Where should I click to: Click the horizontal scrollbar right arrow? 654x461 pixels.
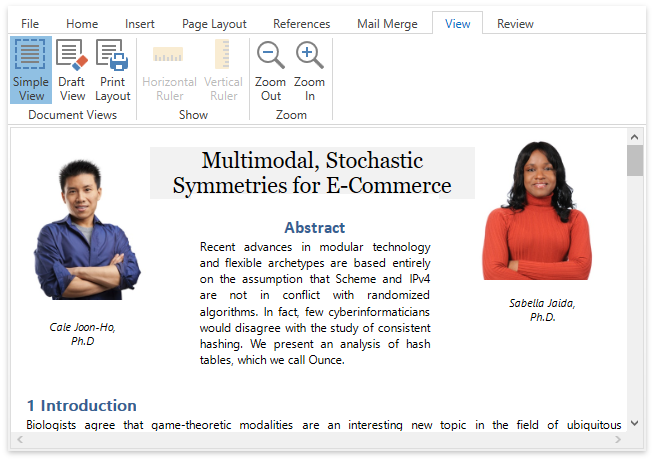618,439
